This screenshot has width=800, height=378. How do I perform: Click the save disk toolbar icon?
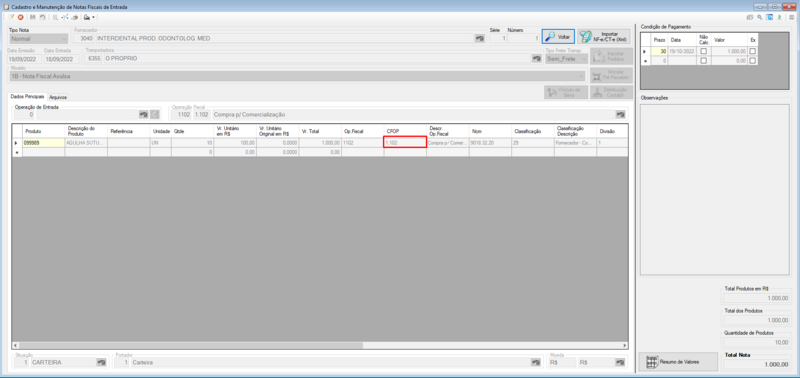[33, 17]
